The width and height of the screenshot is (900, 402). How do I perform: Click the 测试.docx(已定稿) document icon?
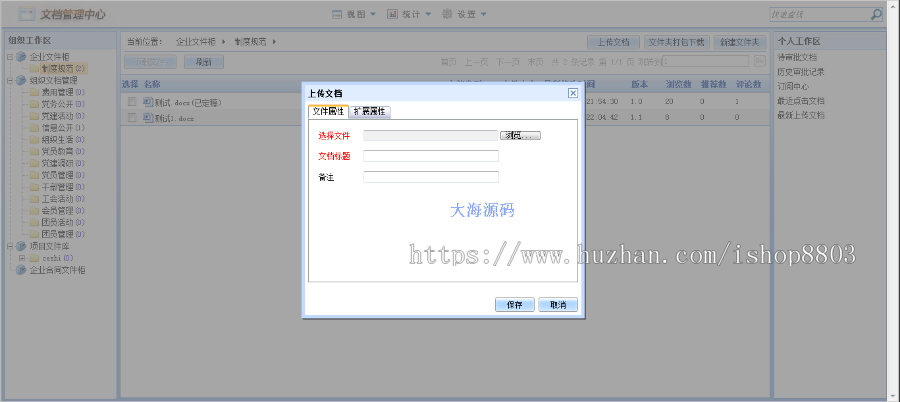click(148, 102)
